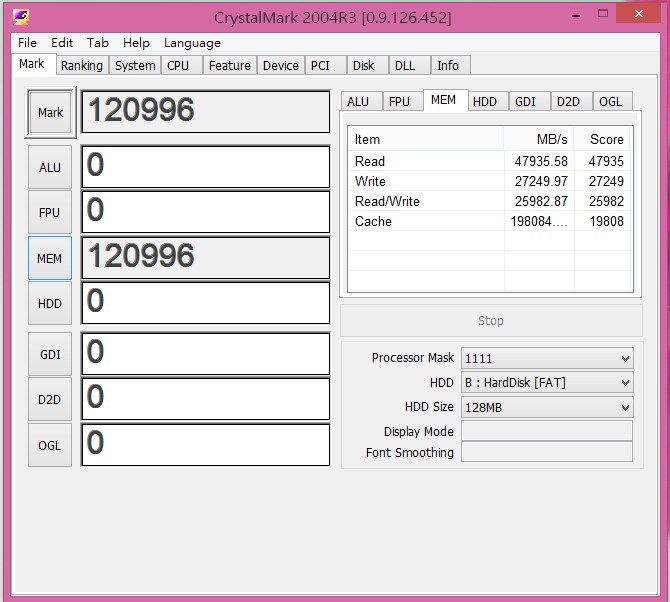Click the Display Mode field
670x602 pixels.
(547, 431)
